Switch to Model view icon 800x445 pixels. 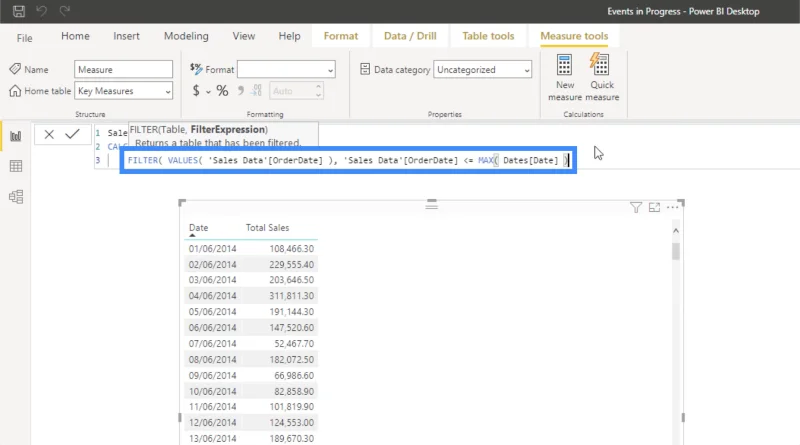click(16, 196)
